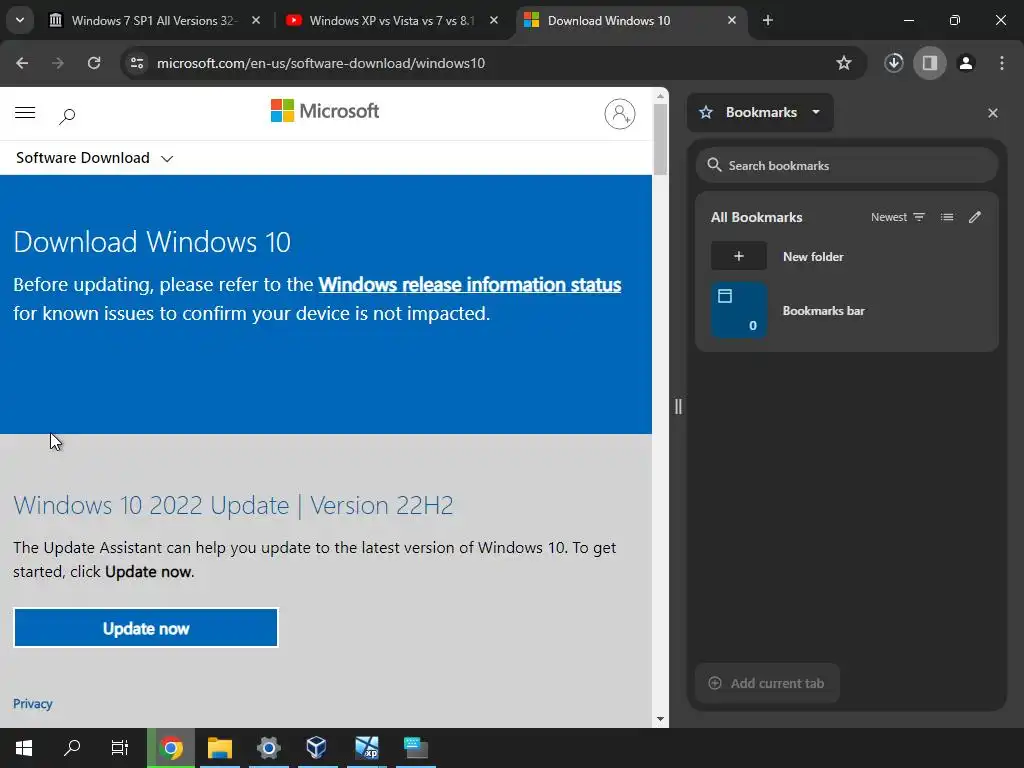Screen dimensions: 1024x768
Task: Click the microsoft.com address bar URL
Action: pos(321,63)
